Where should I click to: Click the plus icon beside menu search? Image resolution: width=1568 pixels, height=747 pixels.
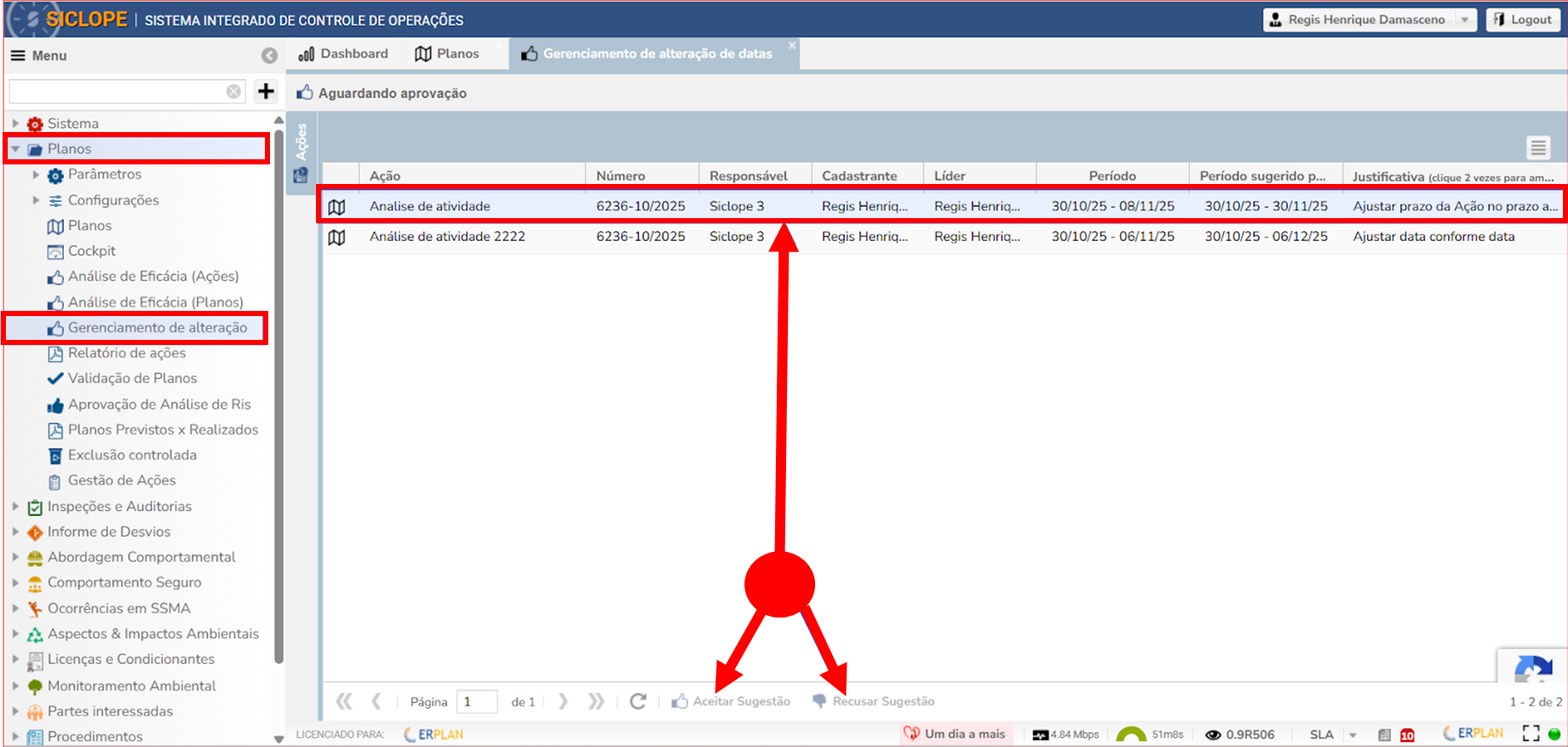pyautogui.click(x=266, y=91)
